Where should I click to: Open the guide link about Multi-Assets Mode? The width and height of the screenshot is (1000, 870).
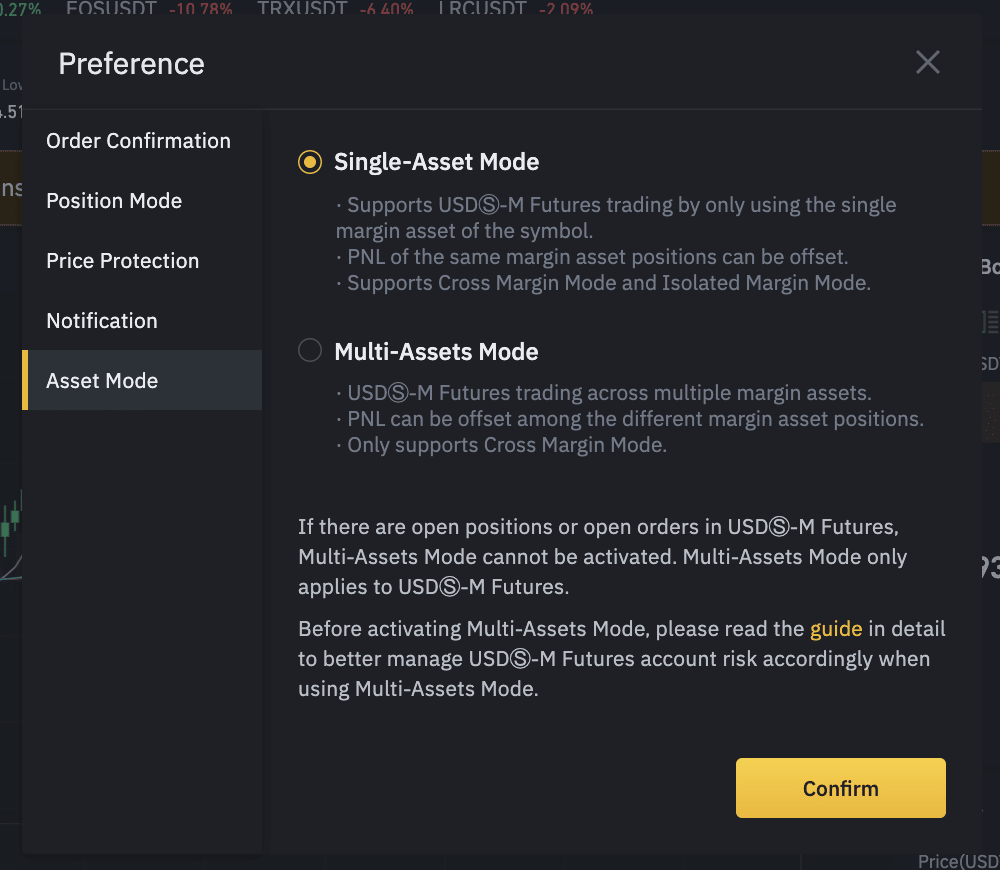pyautogui.click(x=835, y=629)
